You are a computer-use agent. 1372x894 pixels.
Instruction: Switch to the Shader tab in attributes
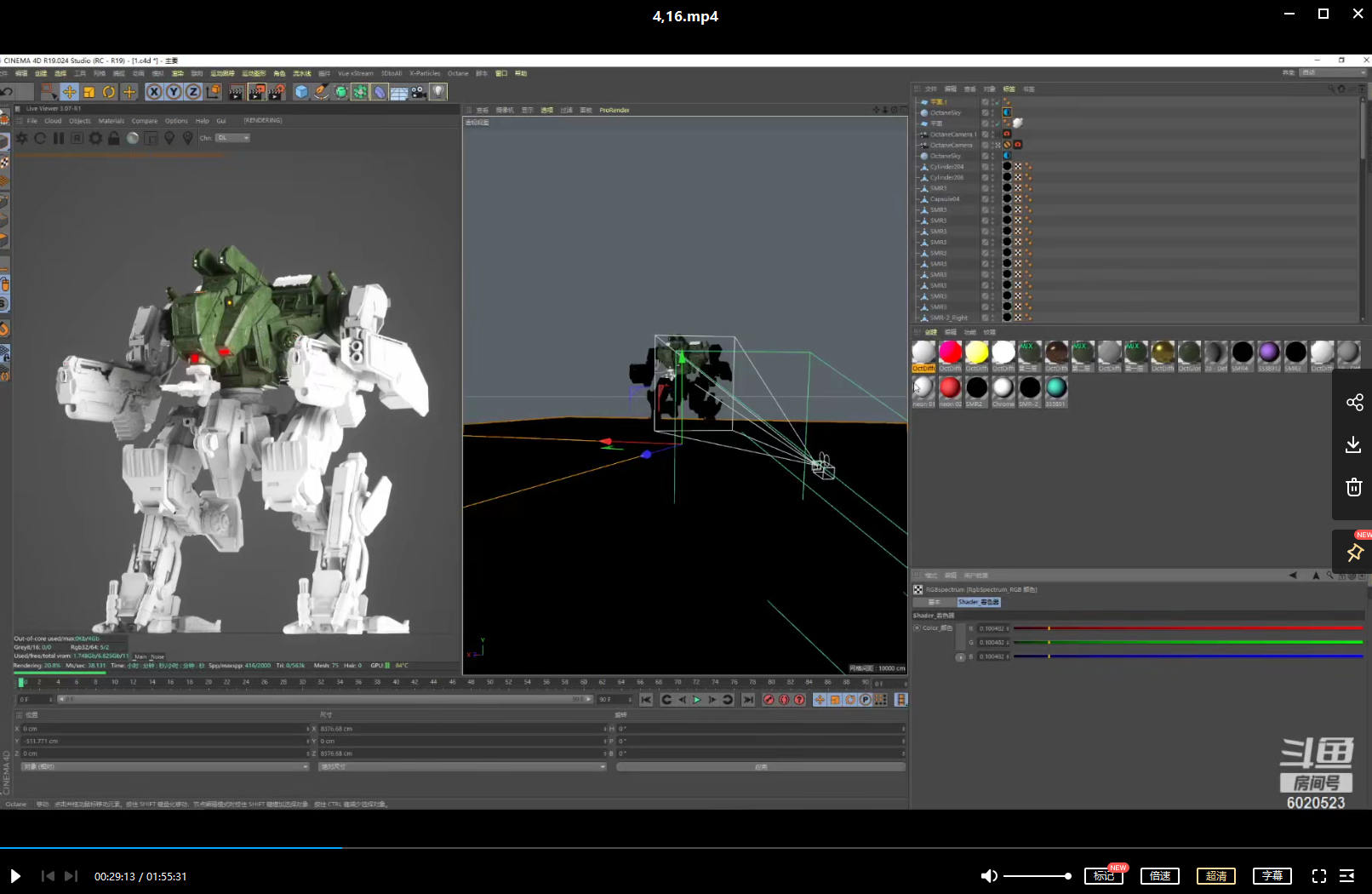pyautogui.click(x=978, y=602)
